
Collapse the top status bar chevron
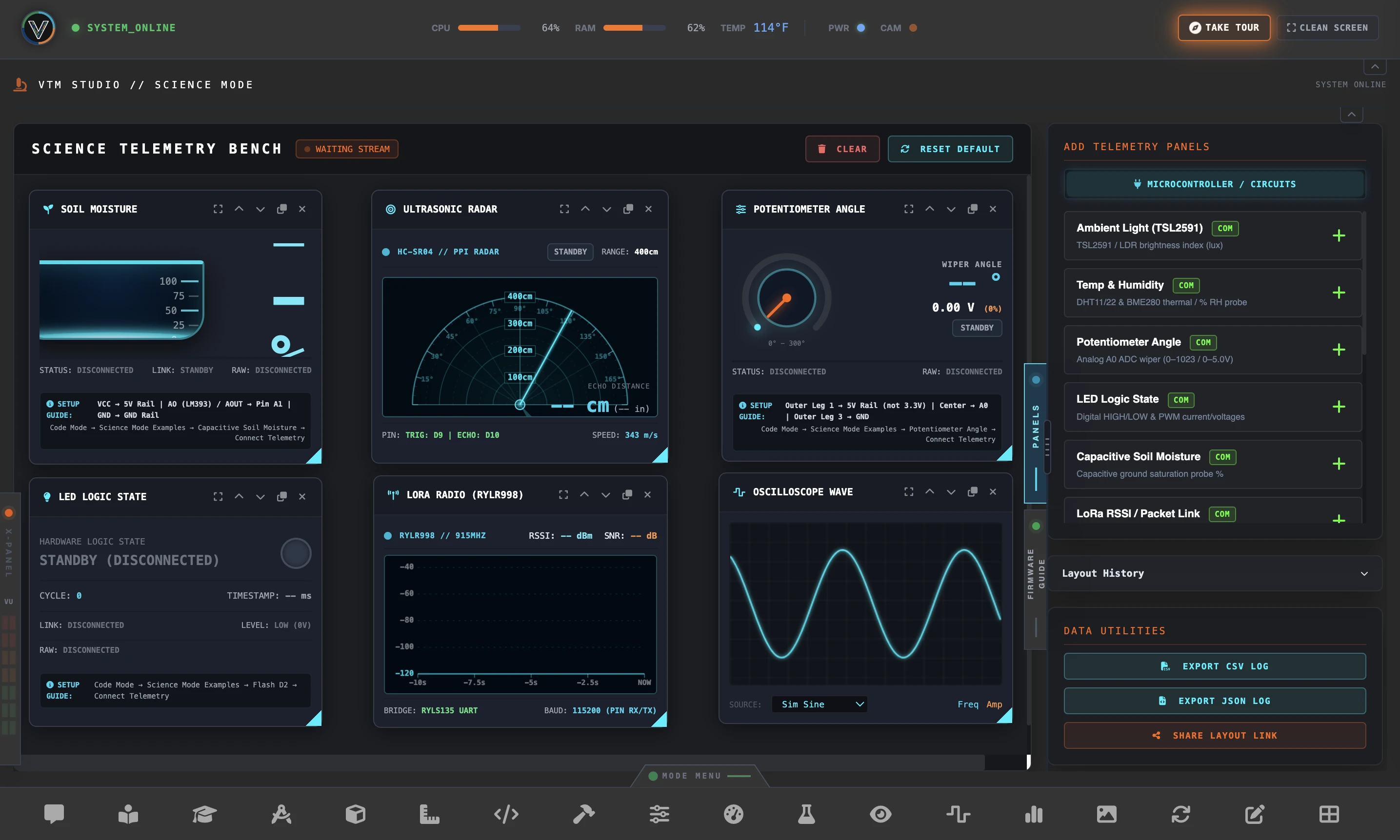coord(1375,66)
